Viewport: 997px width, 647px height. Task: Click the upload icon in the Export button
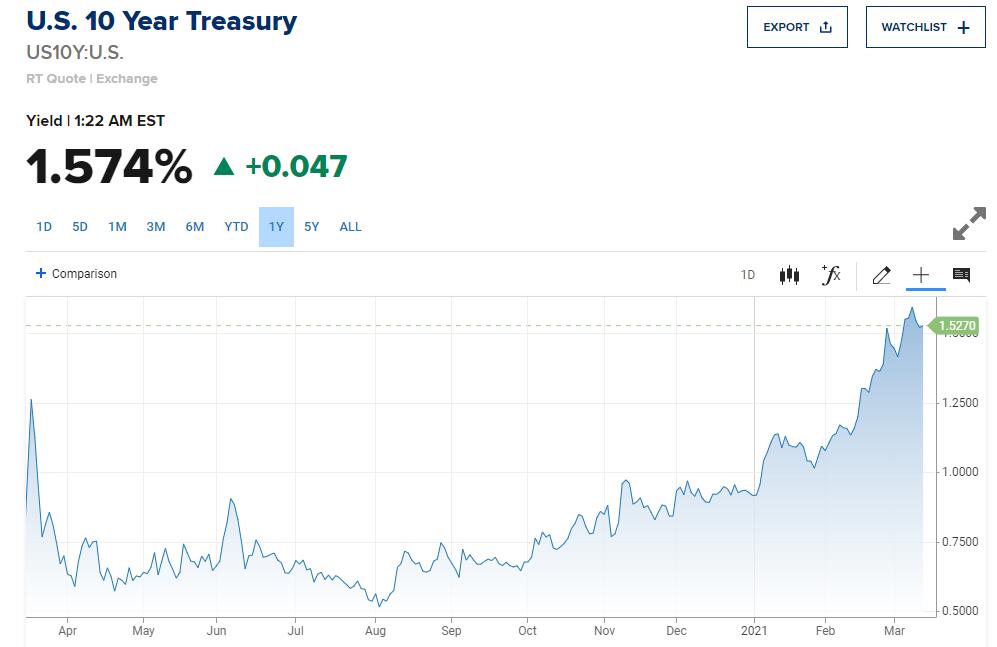click(x=826, y=28)
